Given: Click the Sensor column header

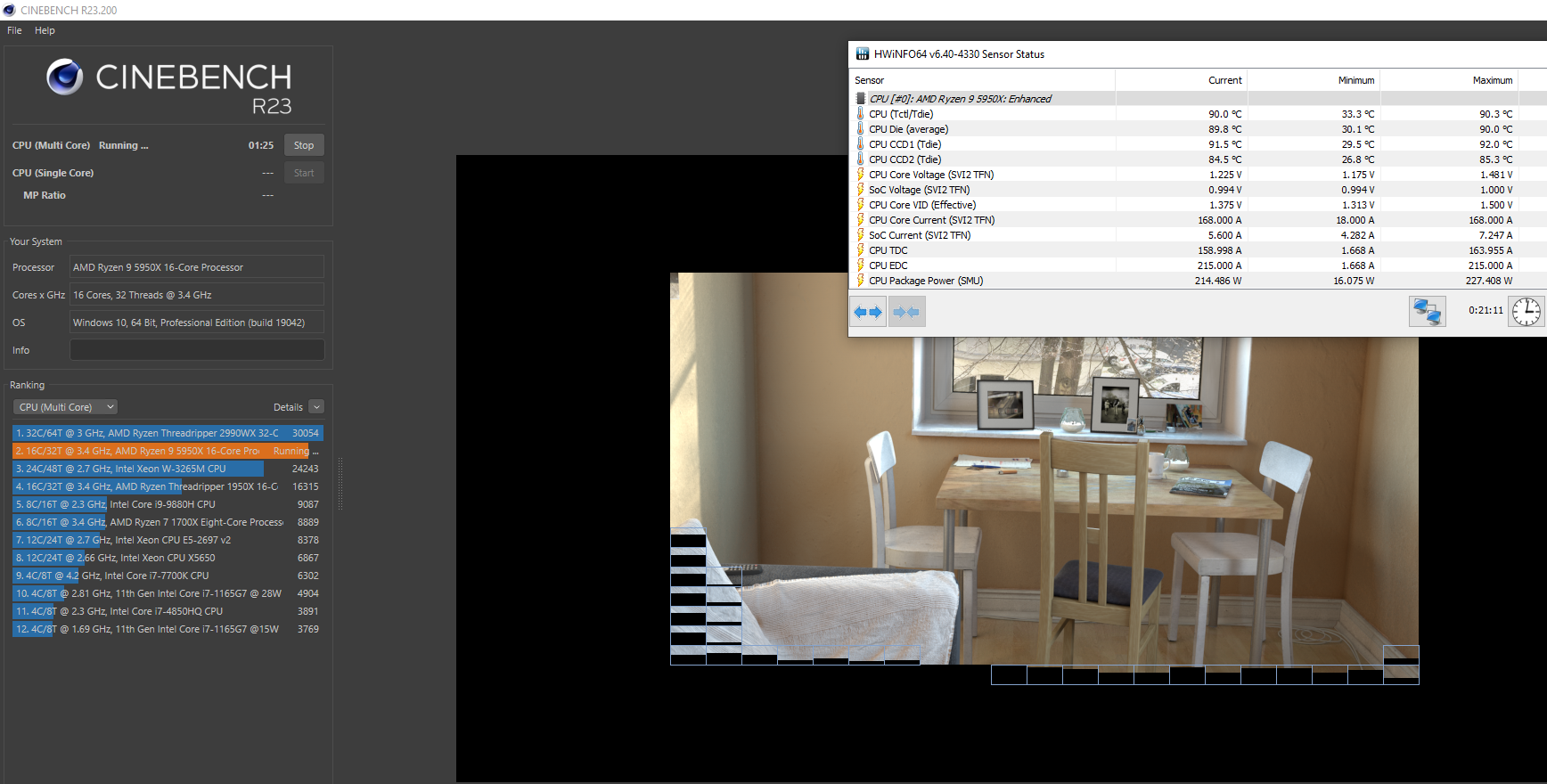Looking at the screenshot, I should coord(982,80).
